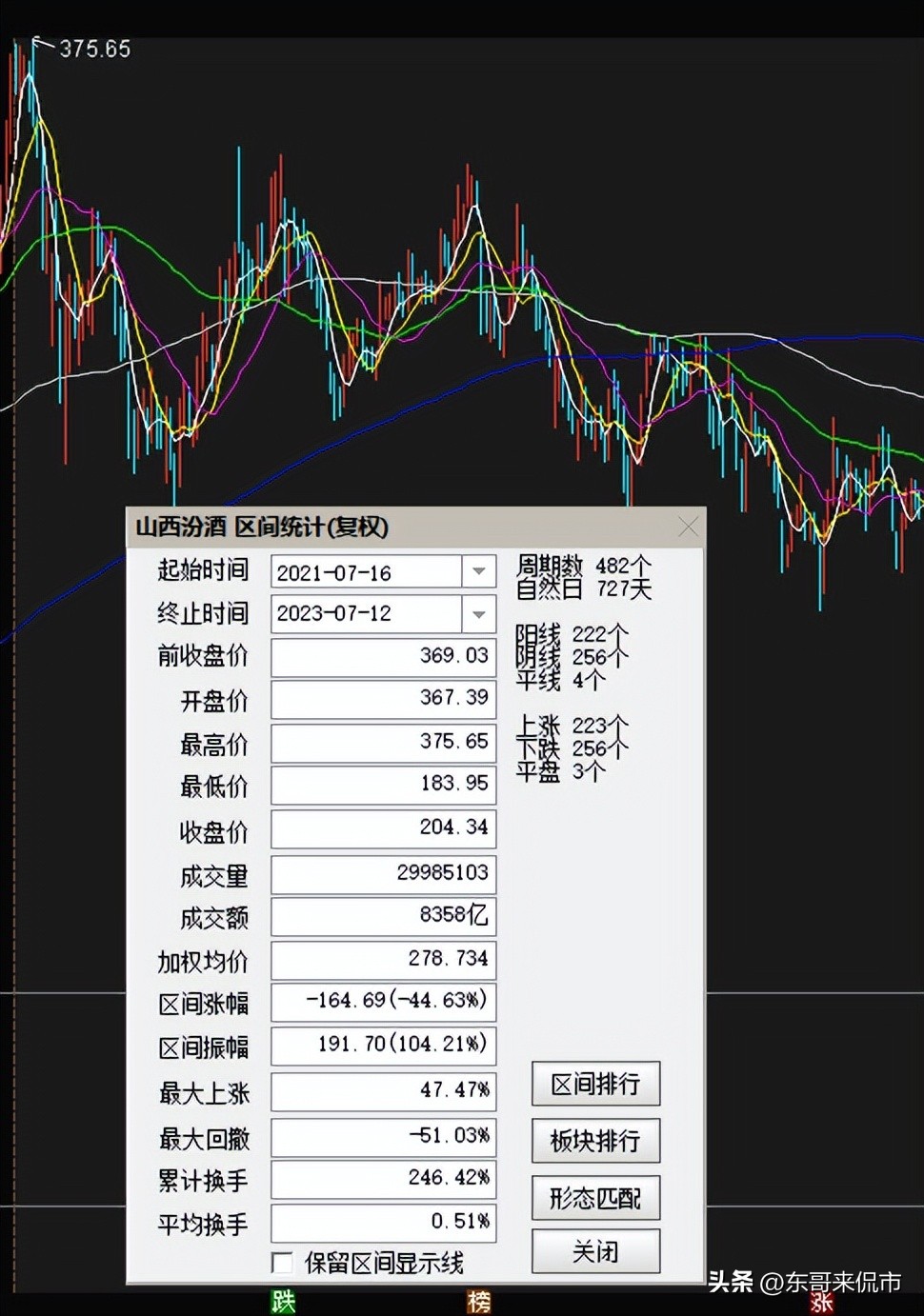Click the 区间排行 interval ranking button
924x1316 pixels.
tap(595, 1084)
